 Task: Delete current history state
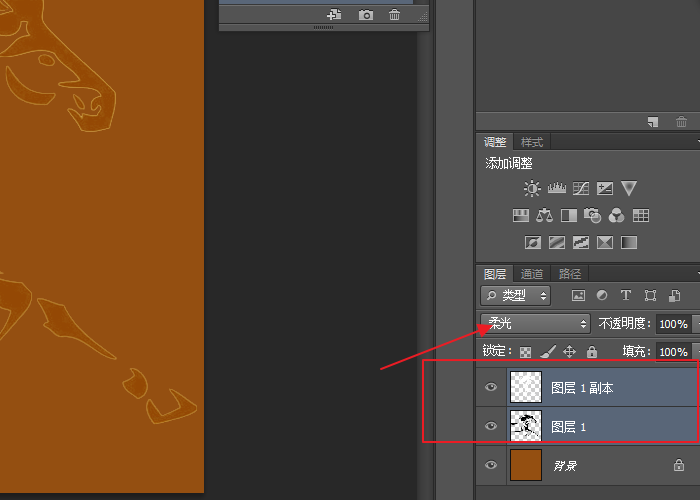point(394,15)
